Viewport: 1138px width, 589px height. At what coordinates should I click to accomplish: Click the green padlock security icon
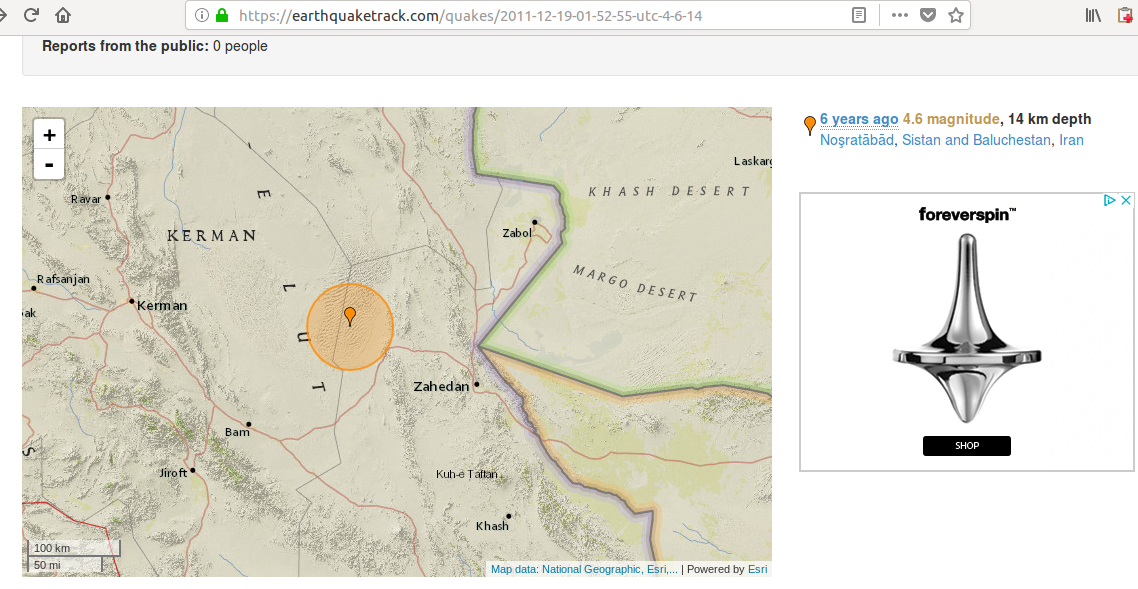[222, 15]
